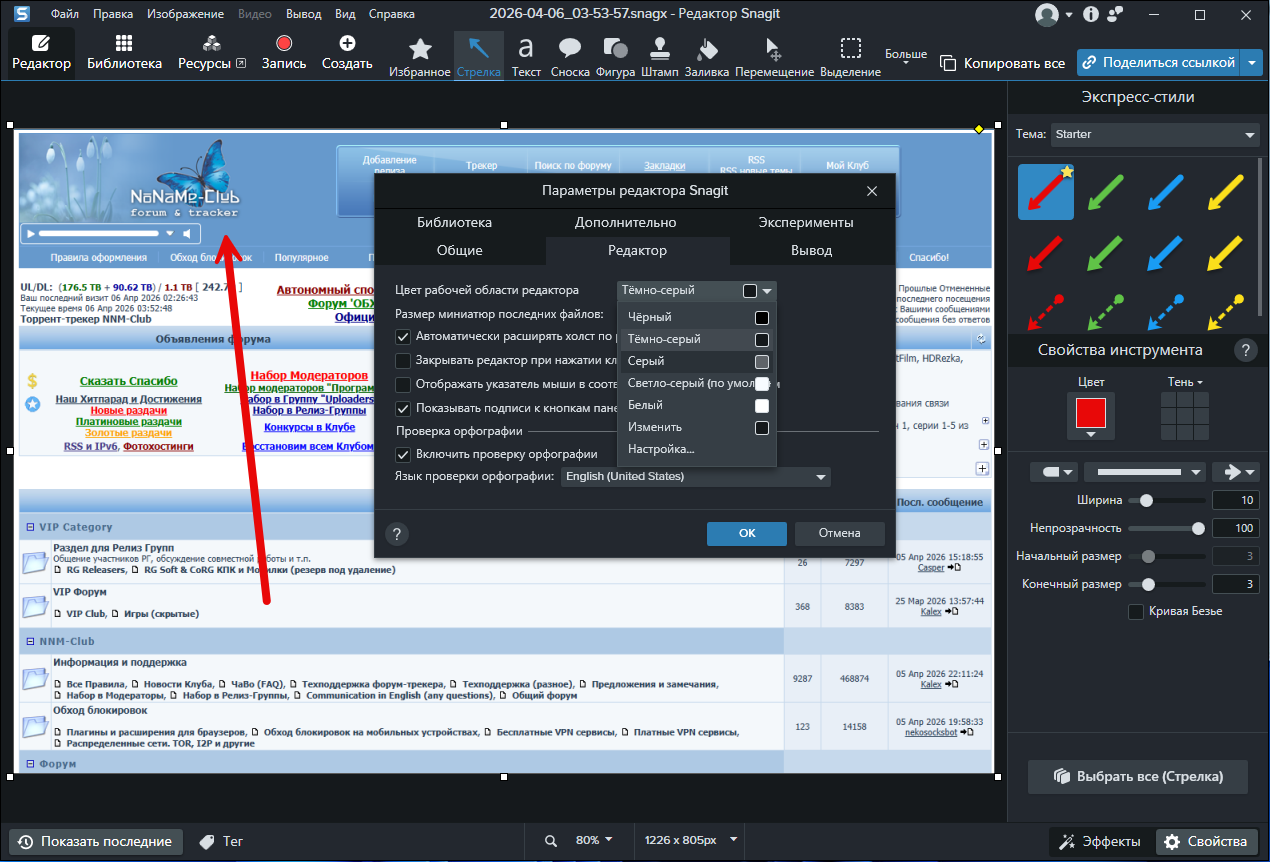
Task: Open help icon in Tool Properties header
Action: pyautogui.click(x=1245, y=350)
